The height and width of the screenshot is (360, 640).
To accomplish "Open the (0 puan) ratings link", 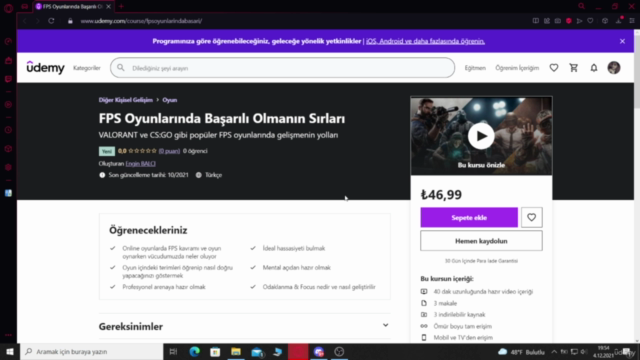I will [x=169, y=151].
